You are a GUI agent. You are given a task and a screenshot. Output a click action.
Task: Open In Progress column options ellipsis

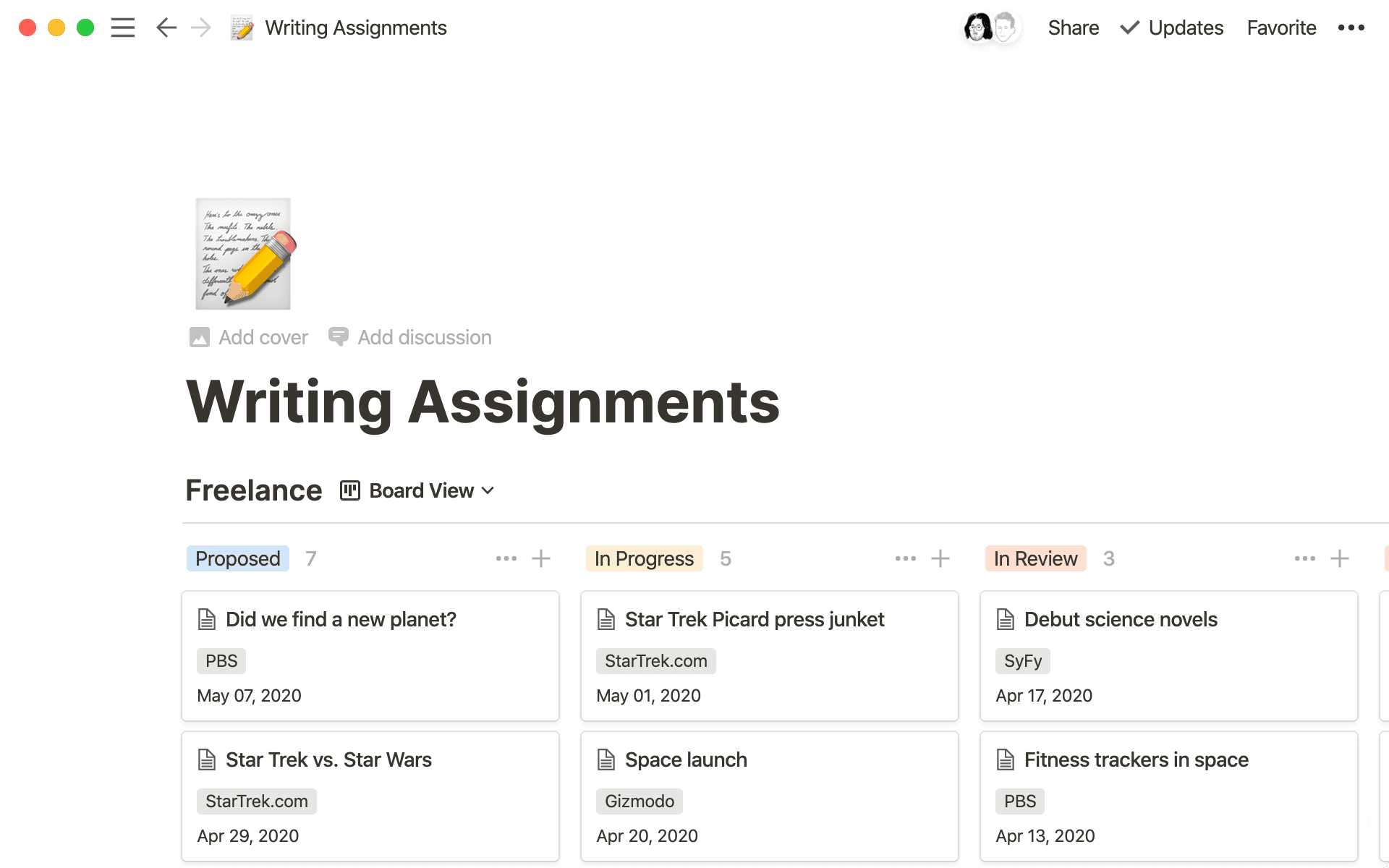(x=905, y=558)
